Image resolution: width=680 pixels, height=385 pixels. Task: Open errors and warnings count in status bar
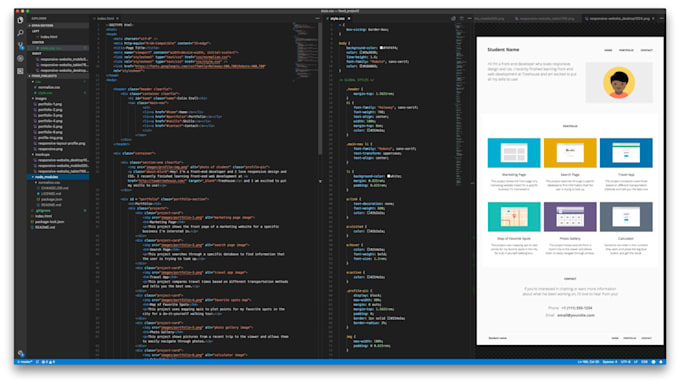(48, 362)
